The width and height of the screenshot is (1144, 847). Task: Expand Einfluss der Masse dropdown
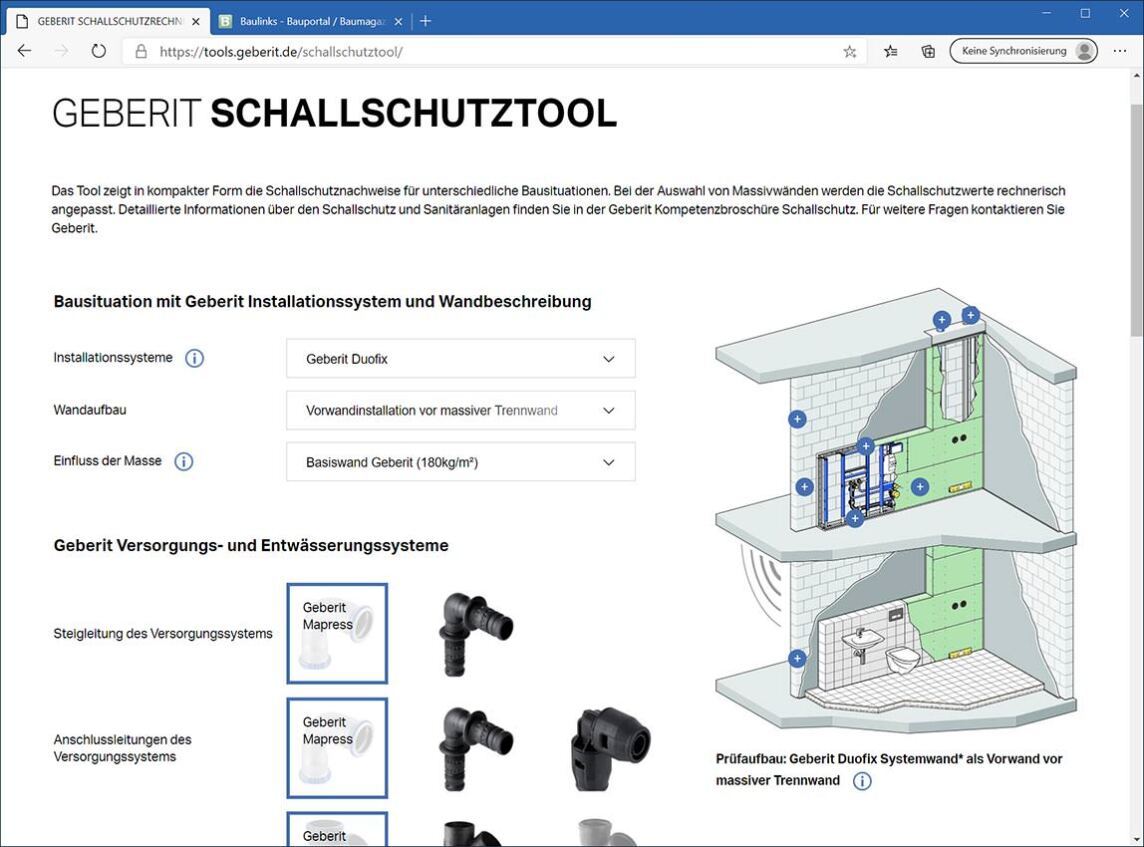[x=460, y=462]
